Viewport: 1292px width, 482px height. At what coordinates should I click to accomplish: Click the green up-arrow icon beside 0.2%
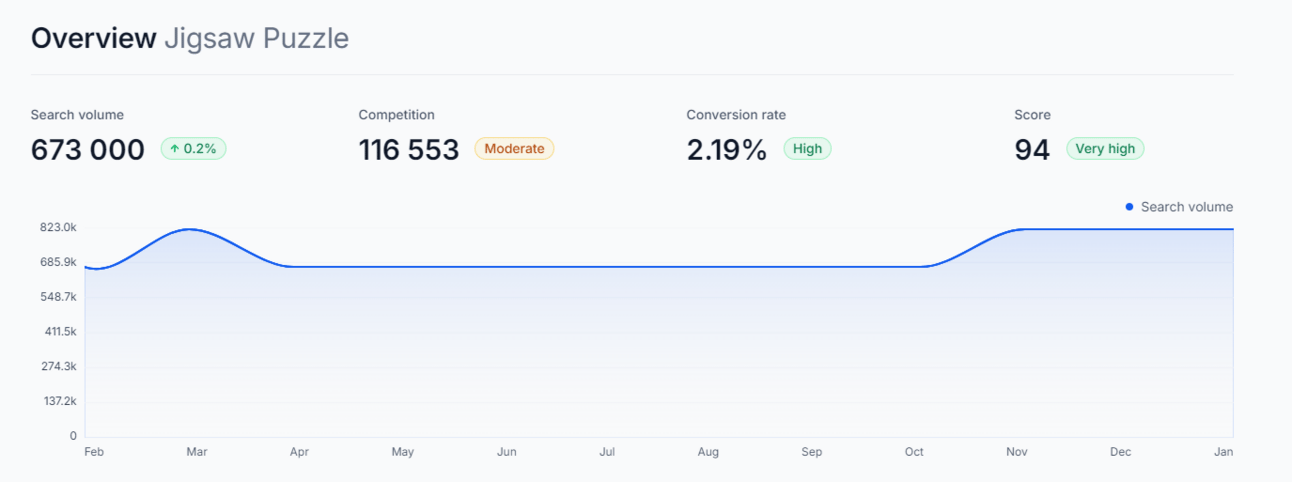tap(174, 149)
